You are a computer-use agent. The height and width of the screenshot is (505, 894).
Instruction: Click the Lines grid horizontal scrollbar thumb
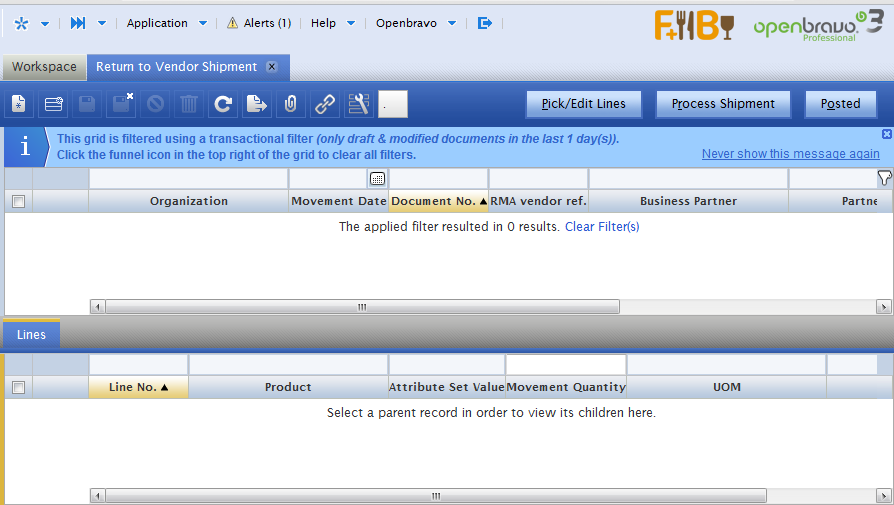(436, 496)
